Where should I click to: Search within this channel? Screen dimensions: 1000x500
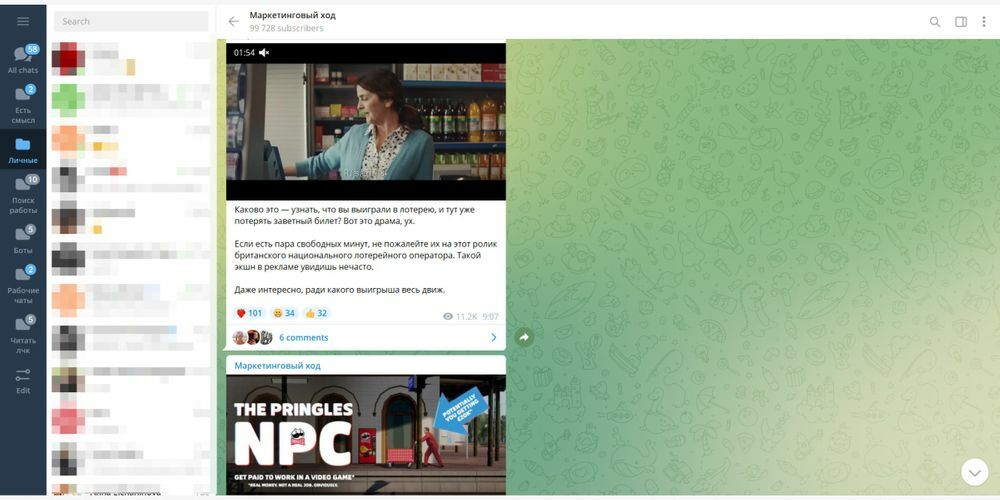pos(935,22)
